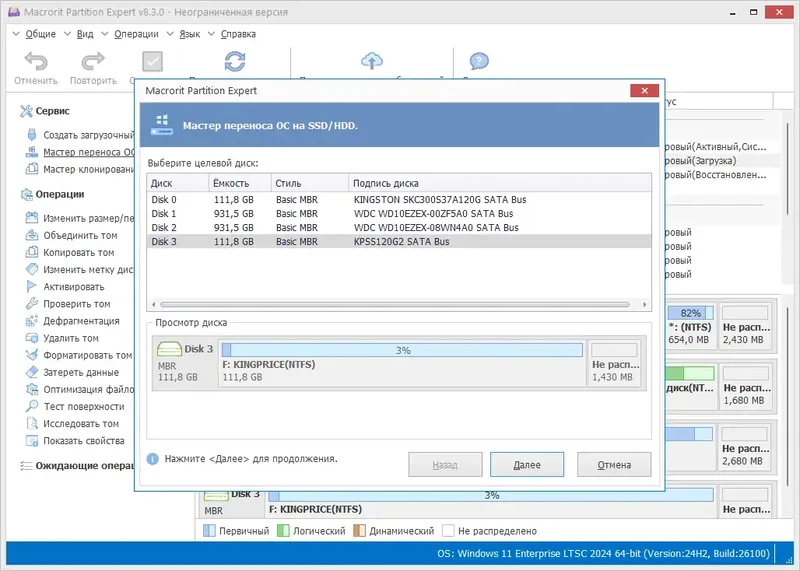Click the Redo arrow icon in toolbar
The image size is (800, 571).
pos(93,61)
